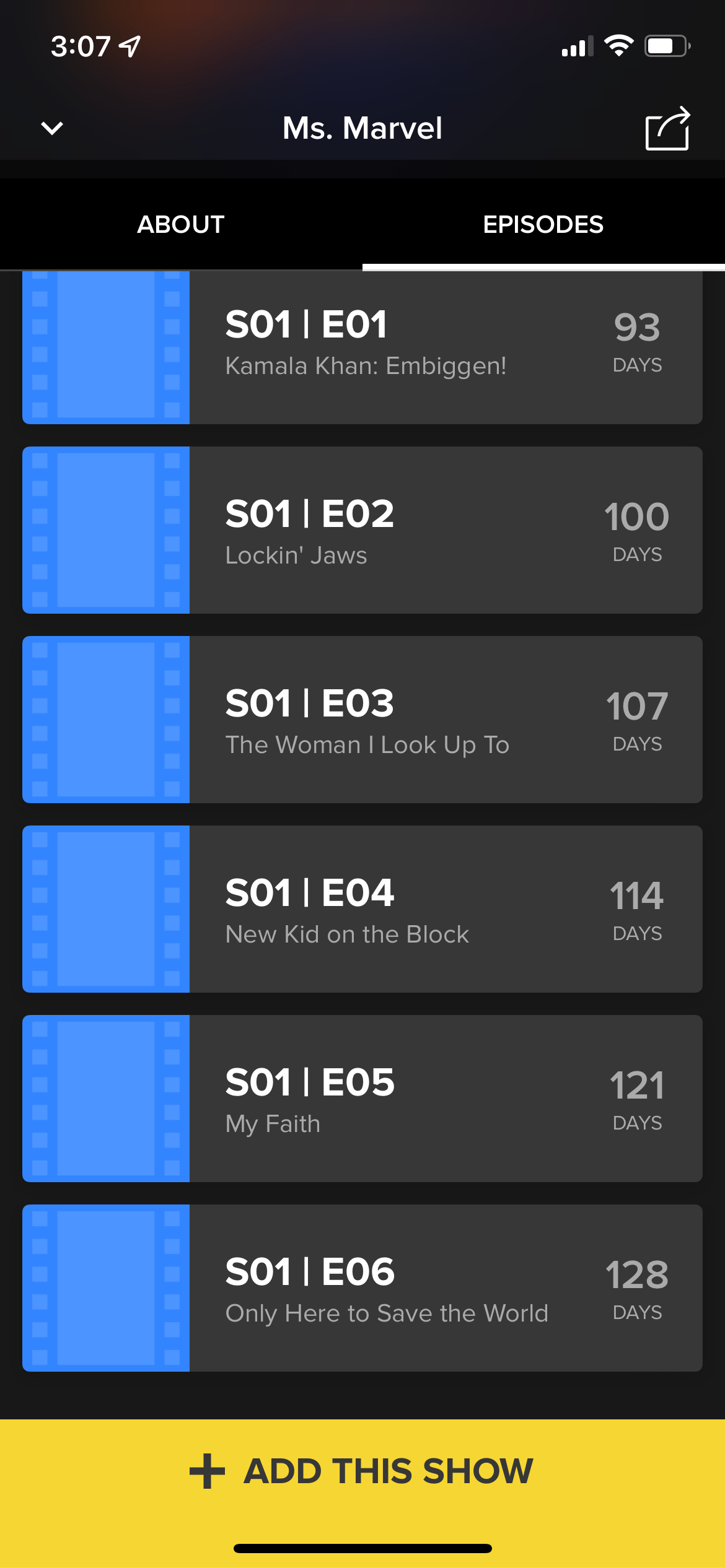Tap the film strip icon for E05
The height and width of the screenshot is (1568, 725).
(106, 1099)
